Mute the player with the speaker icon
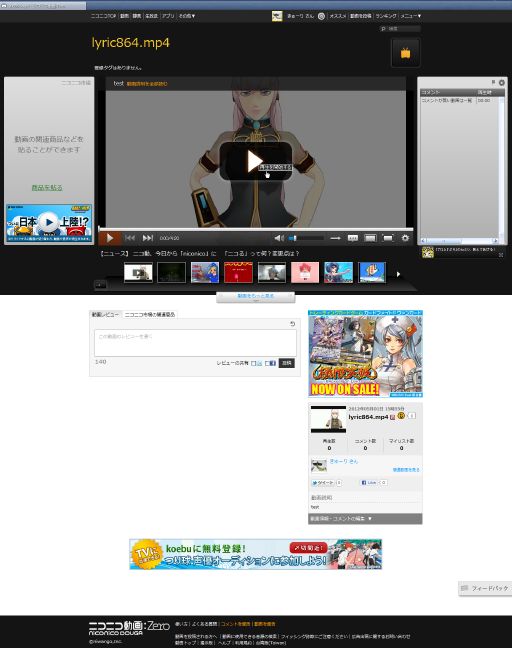The width and height of the screenshot is (512, 648). pos(279,238)
